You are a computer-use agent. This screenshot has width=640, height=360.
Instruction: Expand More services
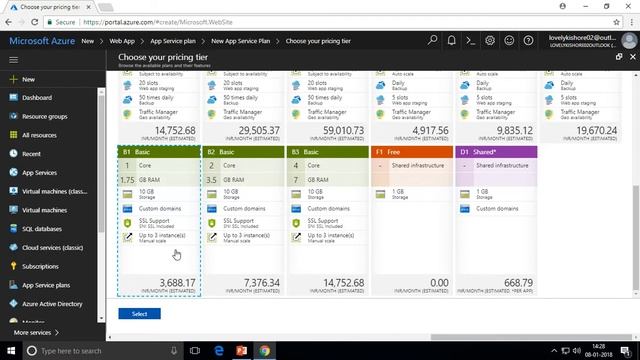(36, 332)
